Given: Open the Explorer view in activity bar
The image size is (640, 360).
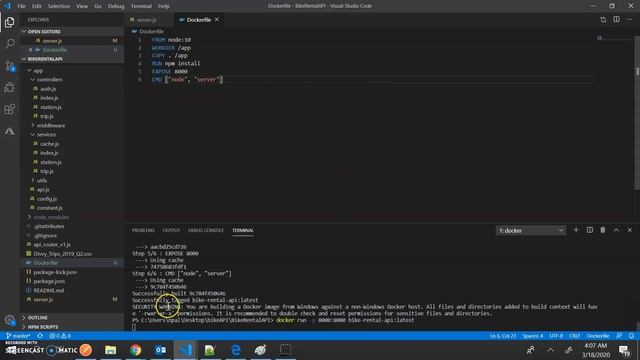Looking at the screenshot, I should pyautogui.click(x=9, y=22).
